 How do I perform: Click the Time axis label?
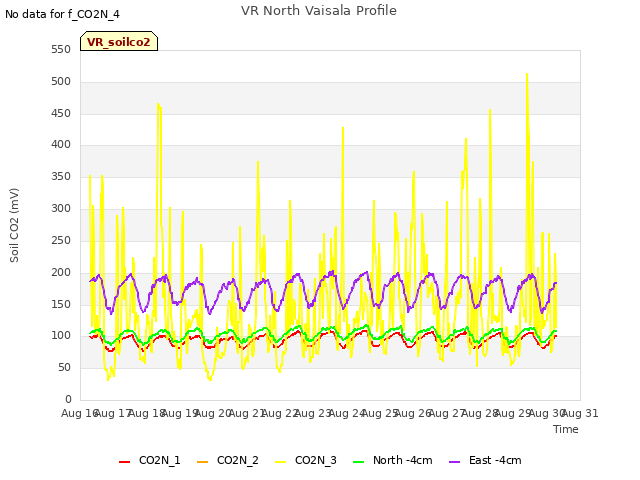(x=566, y=429)
